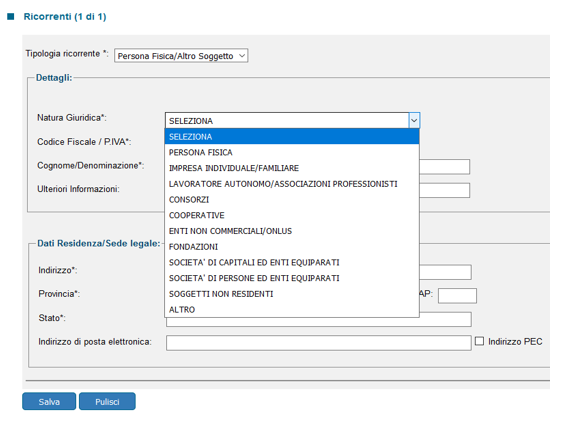The image size is (561, 421).
Task: Click the Salva button
Action: tap(49, 401)
